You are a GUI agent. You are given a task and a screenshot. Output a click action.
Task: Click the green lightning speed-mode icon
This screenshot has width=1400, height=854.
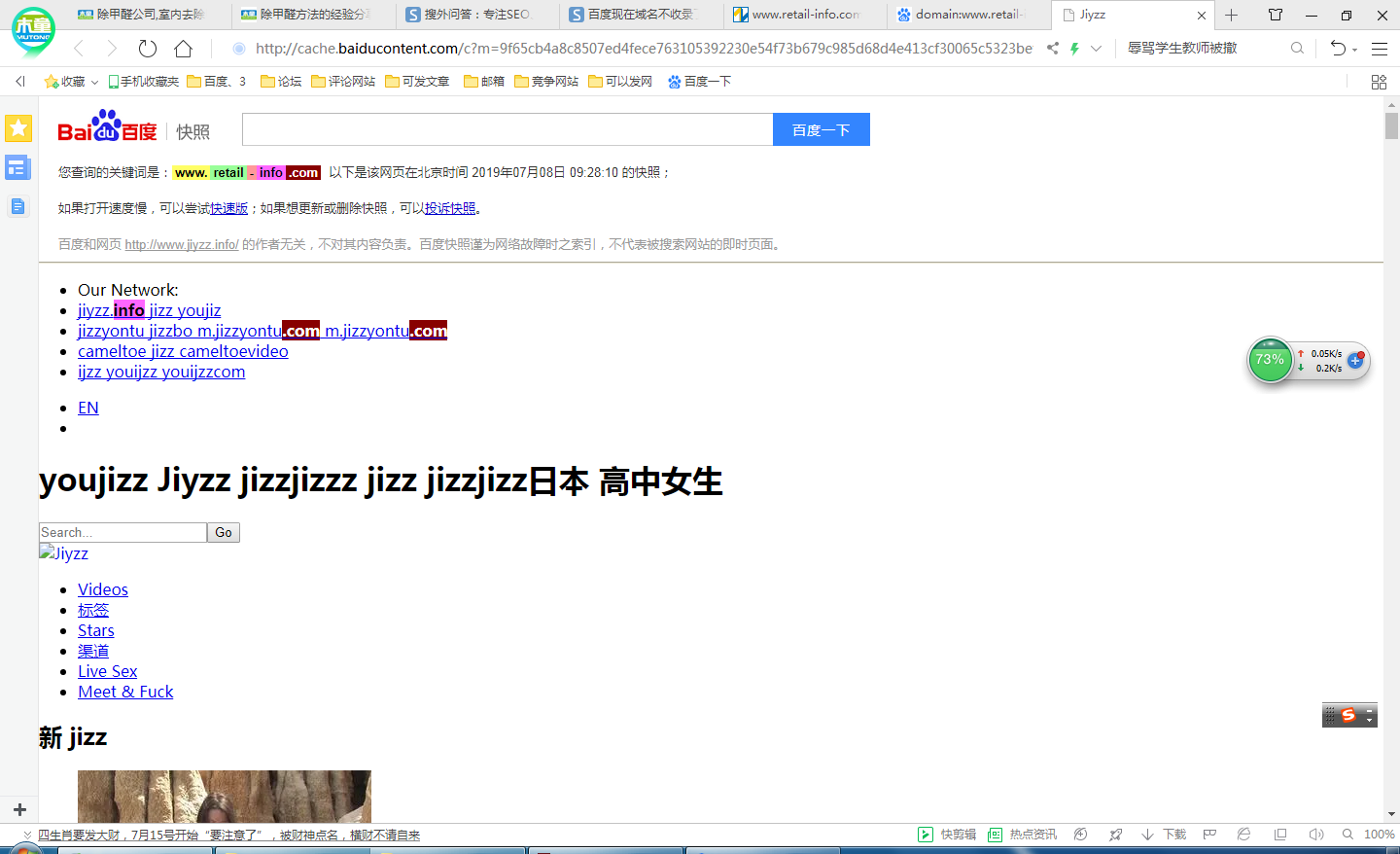click(x=1074, y=48)
